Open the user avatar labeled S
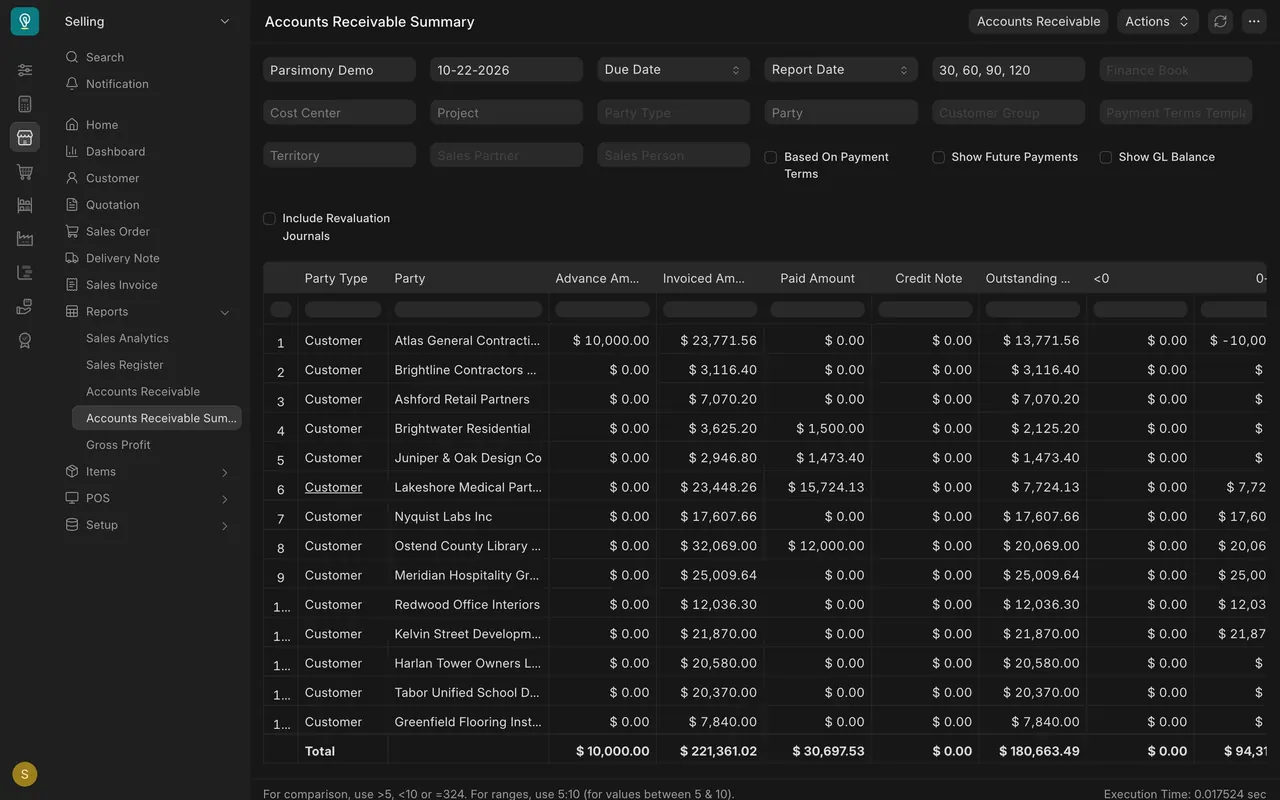 25,774
